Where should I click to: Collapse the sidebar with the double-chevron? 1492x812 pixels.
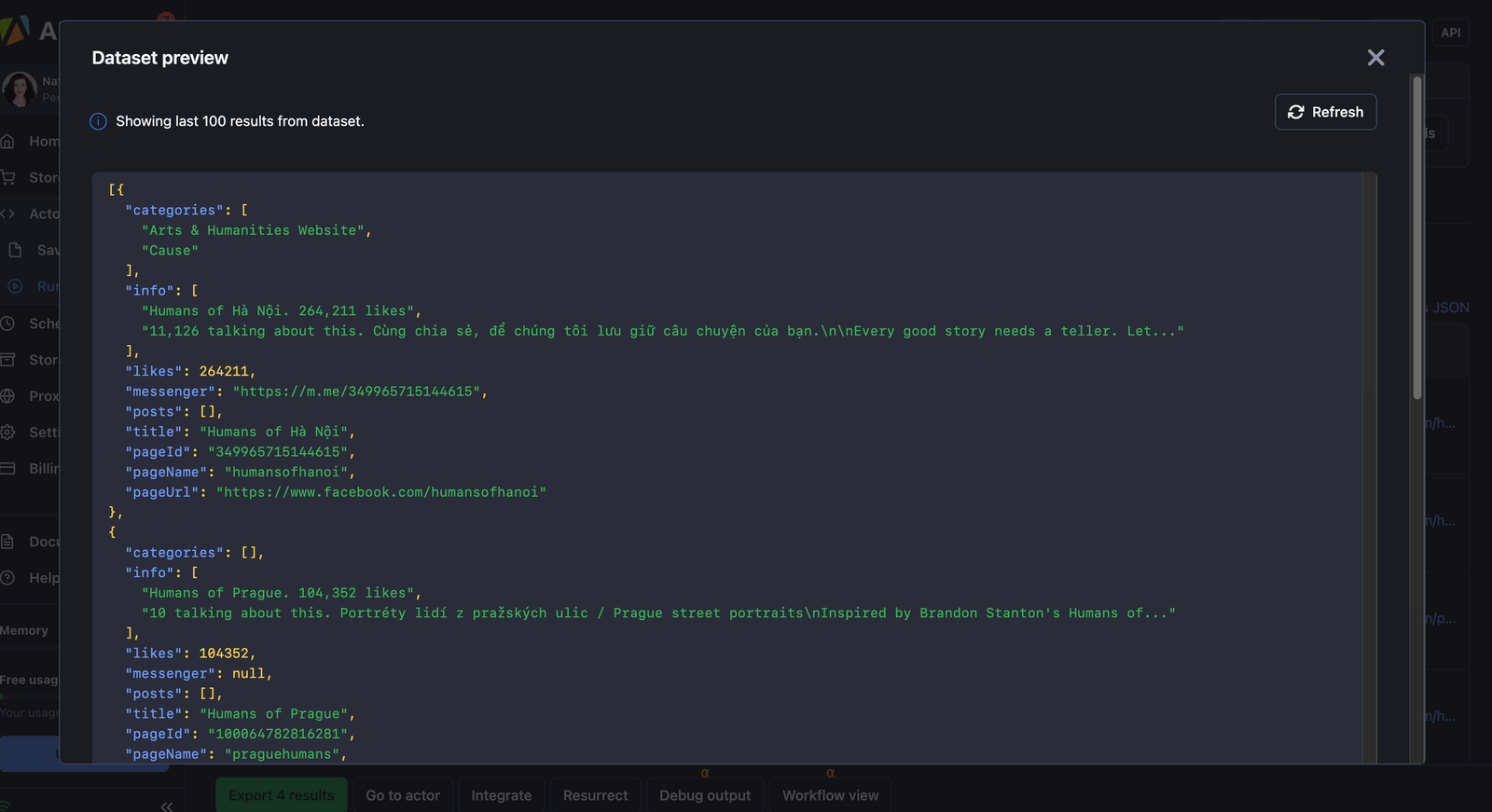[167, 806]
